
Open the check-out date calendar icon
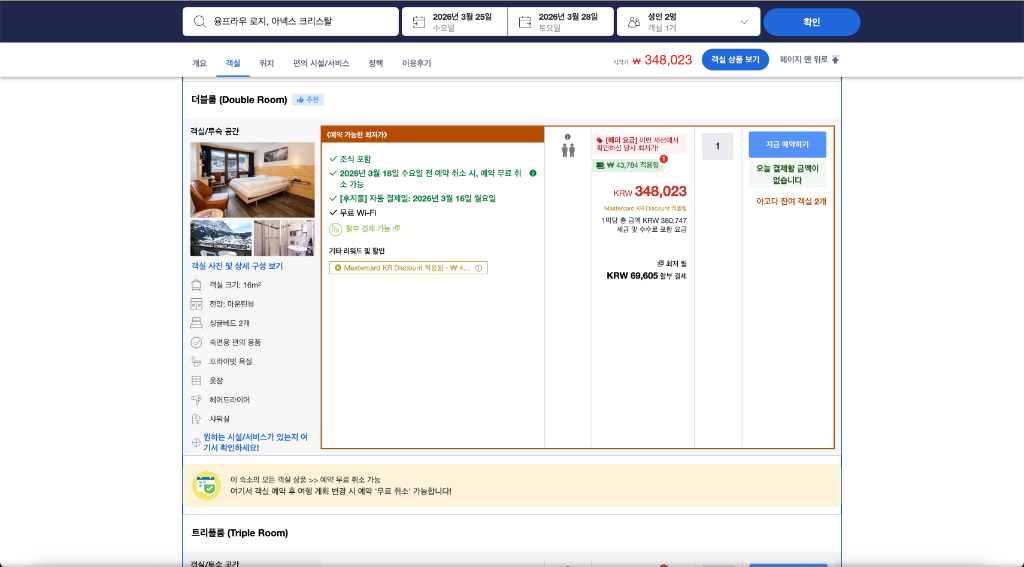pyautogui.click(x=525, y=22)
